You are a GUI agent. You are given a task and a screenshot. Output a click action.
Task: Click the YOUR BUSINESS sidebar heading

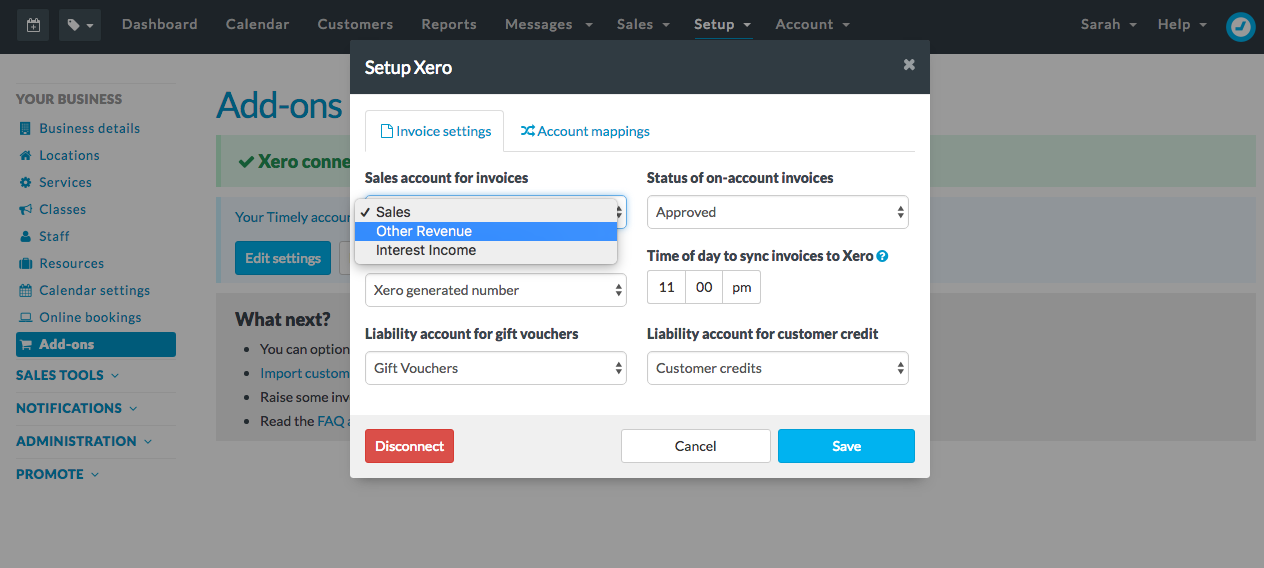pyautogui.click(x=69, y=99)
